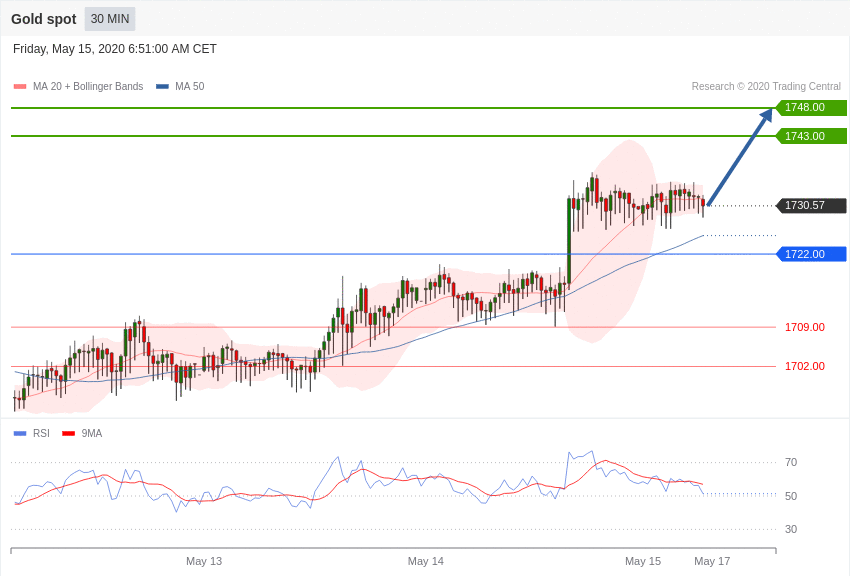Click the 1702.00 support level label
The height and width of the screenshot is (576, 850).
click(x=804, y=366)
